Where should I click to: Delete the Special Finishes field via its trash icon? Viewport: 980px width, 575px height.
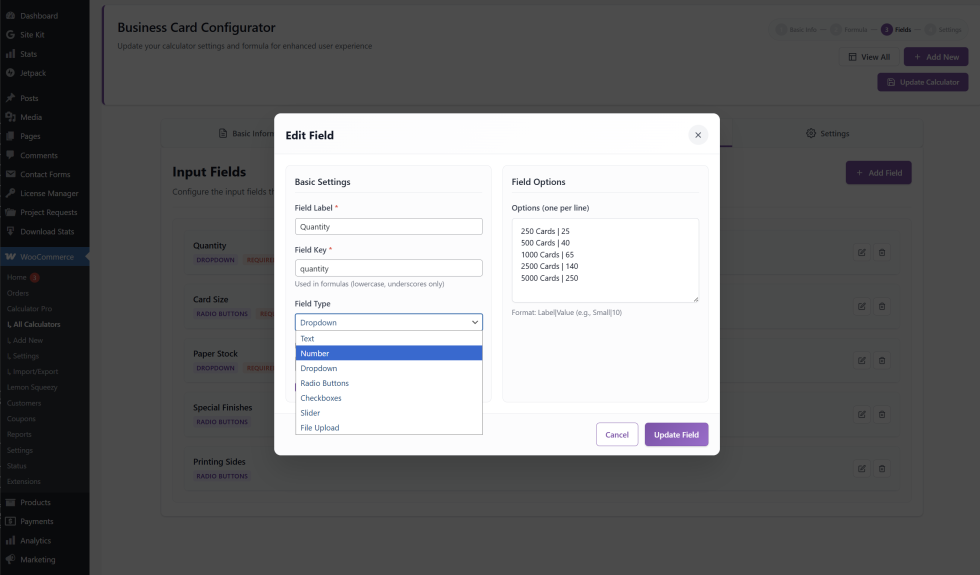[882, 414]
